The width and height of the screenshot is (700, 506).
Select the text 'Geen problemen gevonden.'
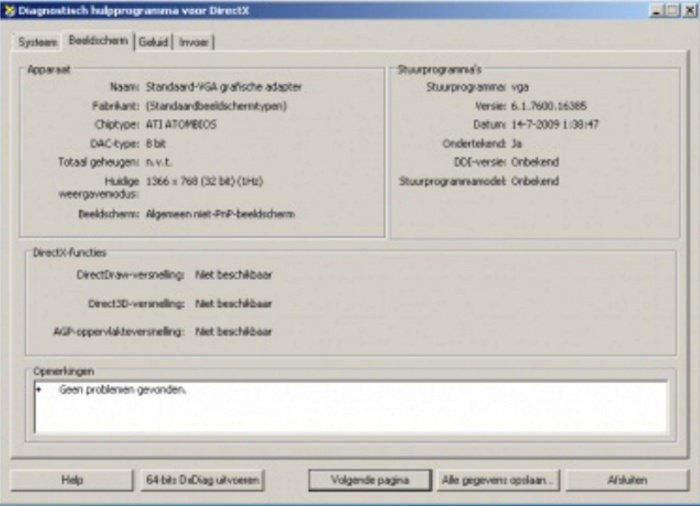tap(123, 390)
